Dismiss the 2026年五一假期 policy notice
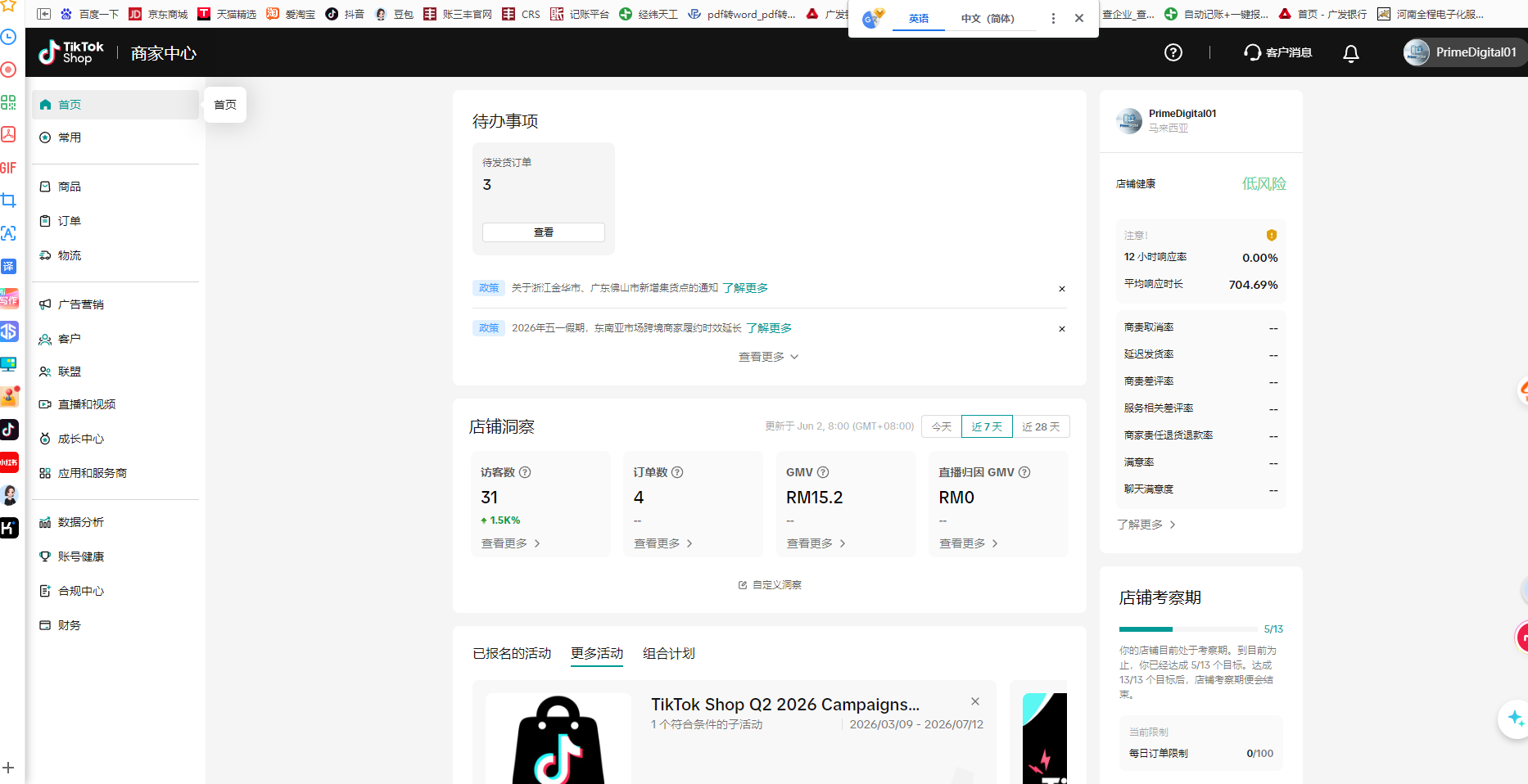The image size is (1528, 784). click(1062, 329)
